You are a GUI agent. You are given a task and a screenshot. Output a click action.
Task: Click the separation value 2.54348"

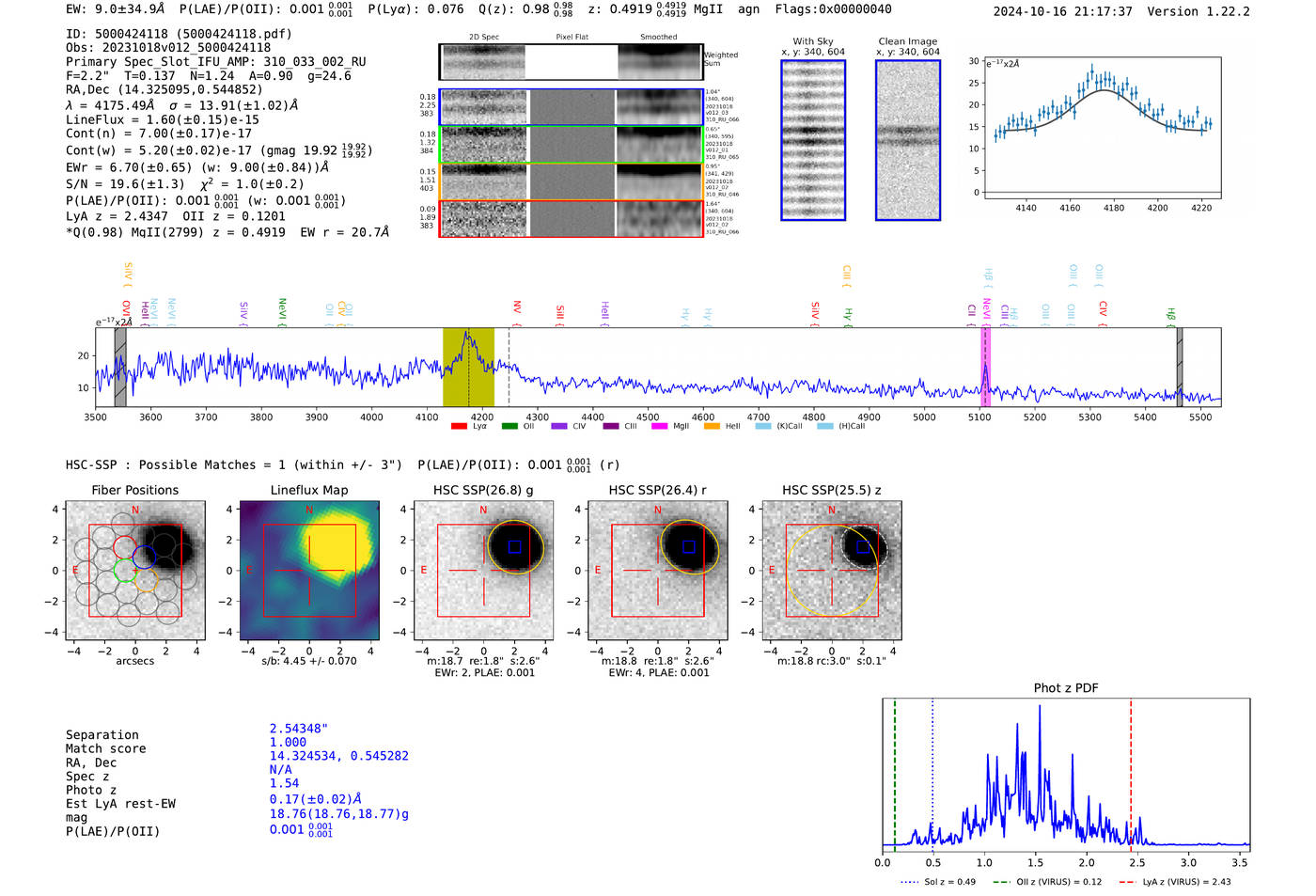pyautogui.click(x=299, y=729)
